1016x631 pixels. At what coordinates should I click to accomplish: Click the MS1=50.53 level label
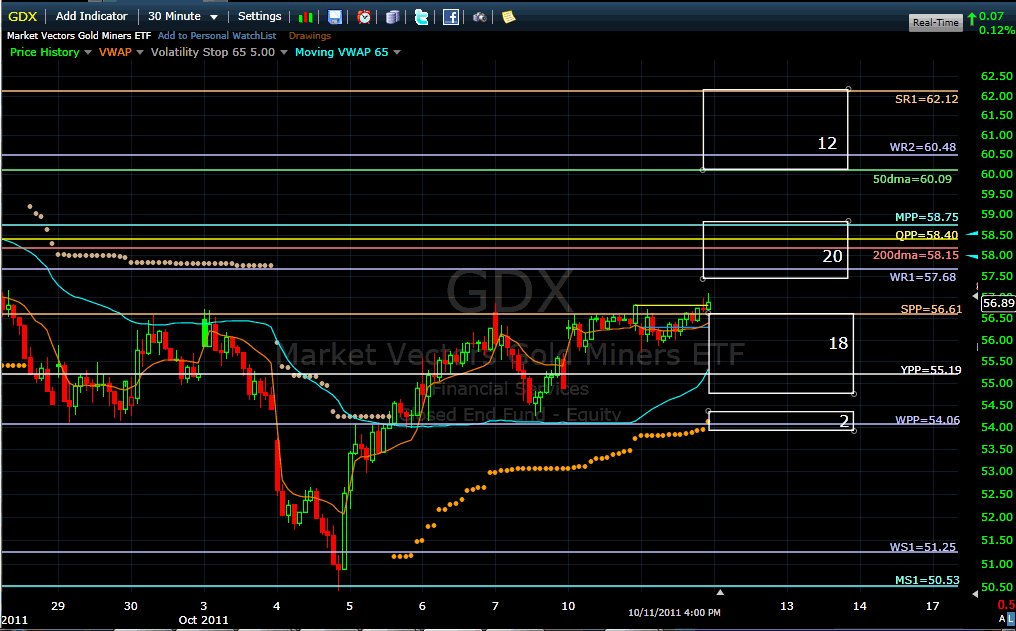pos(927,580)
